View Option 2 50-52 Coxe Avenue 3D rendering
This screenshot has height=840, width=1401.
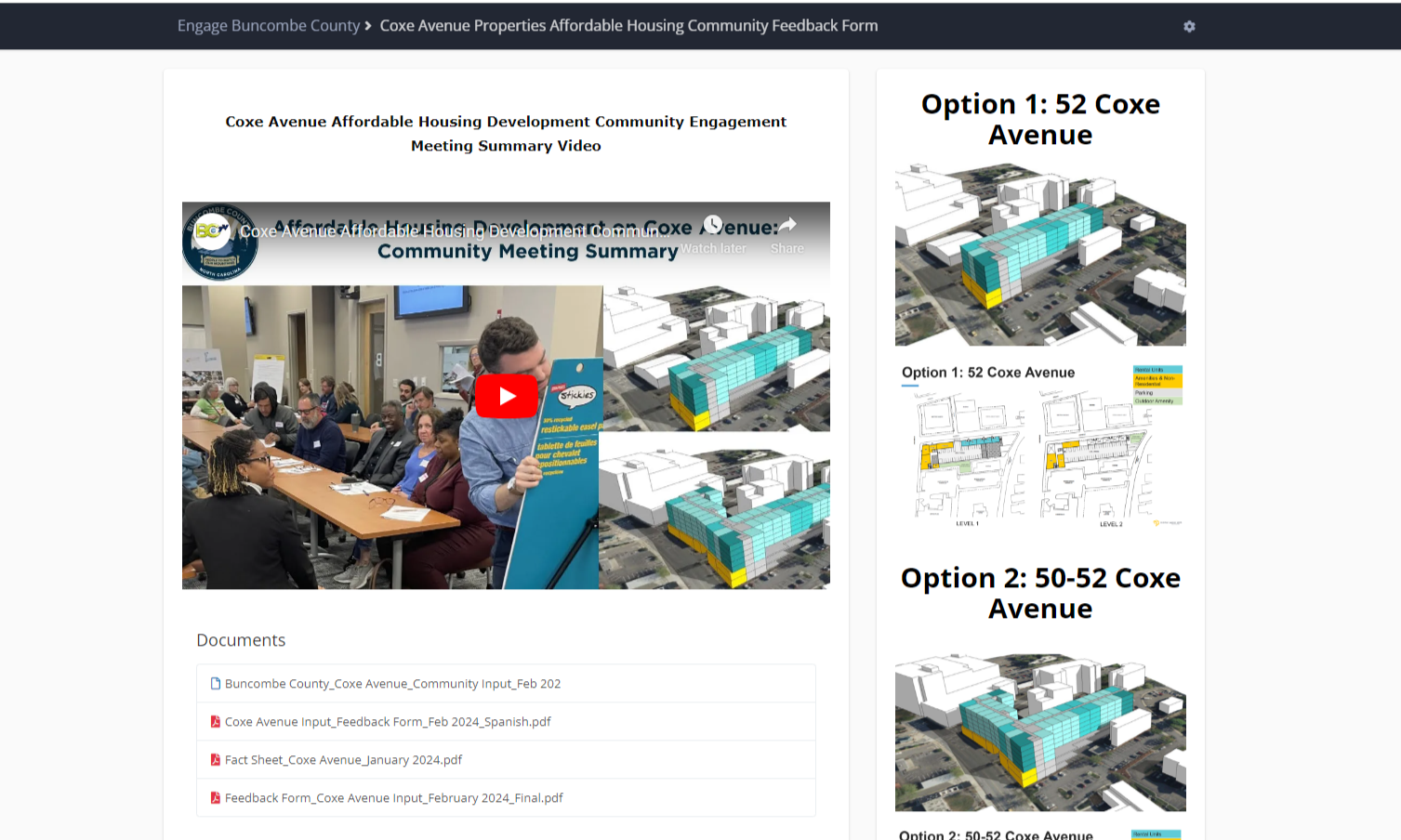coord(1040,732)
